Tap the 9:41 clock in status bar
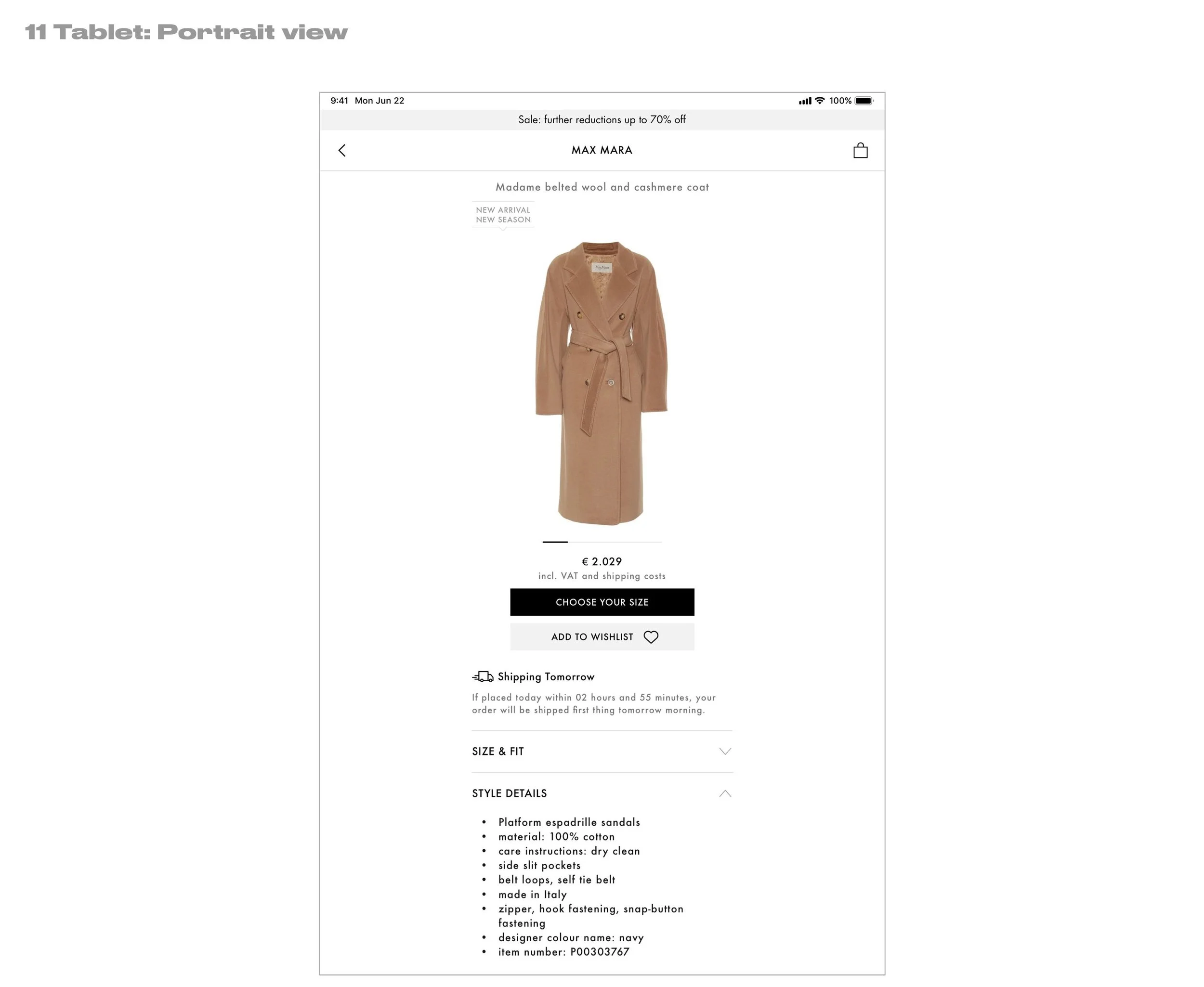The image size is (1204, 987). pos(339,101)
